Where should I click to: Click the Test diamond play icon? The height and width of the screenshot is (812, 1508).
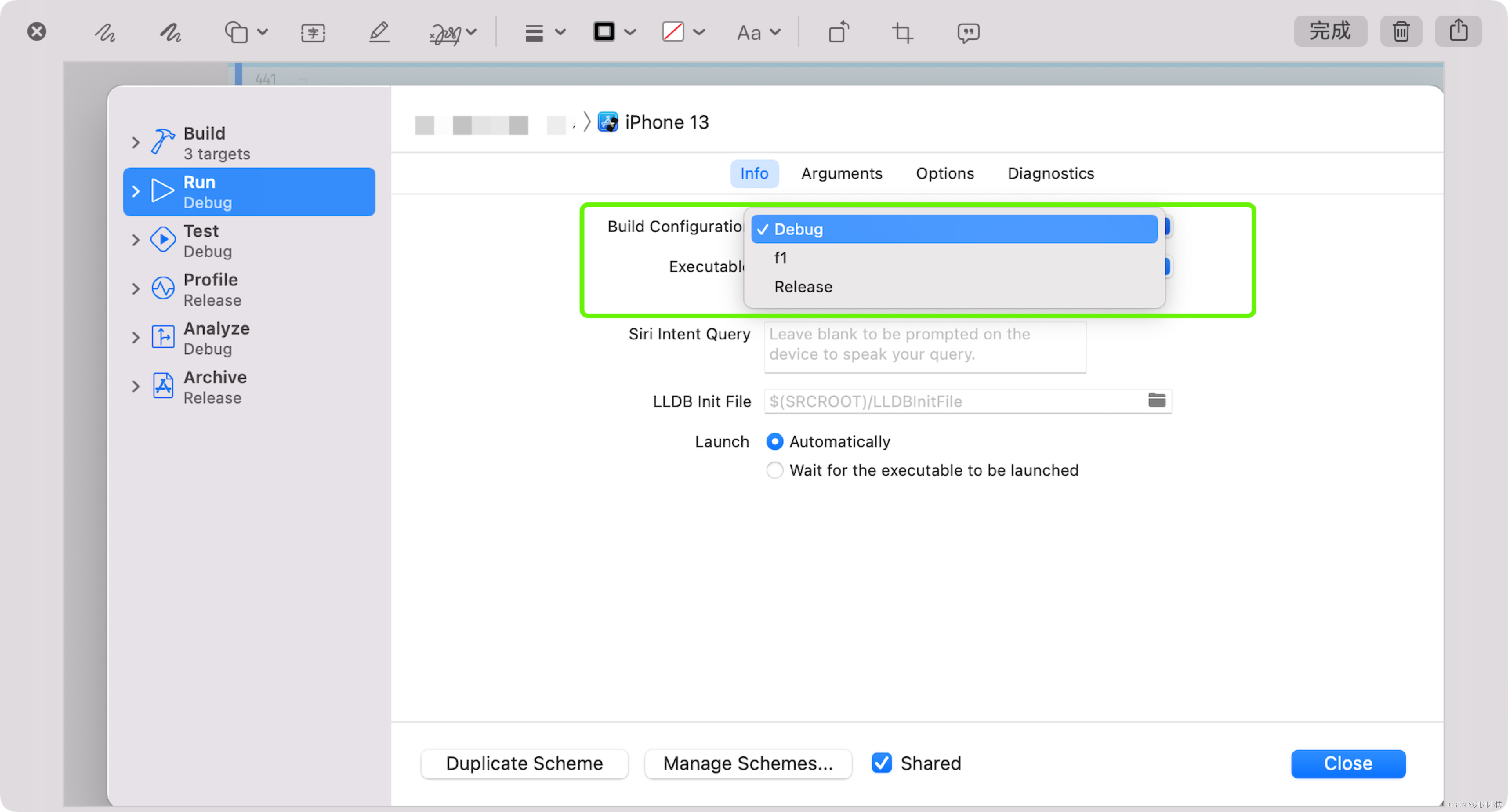pos(163,239)
